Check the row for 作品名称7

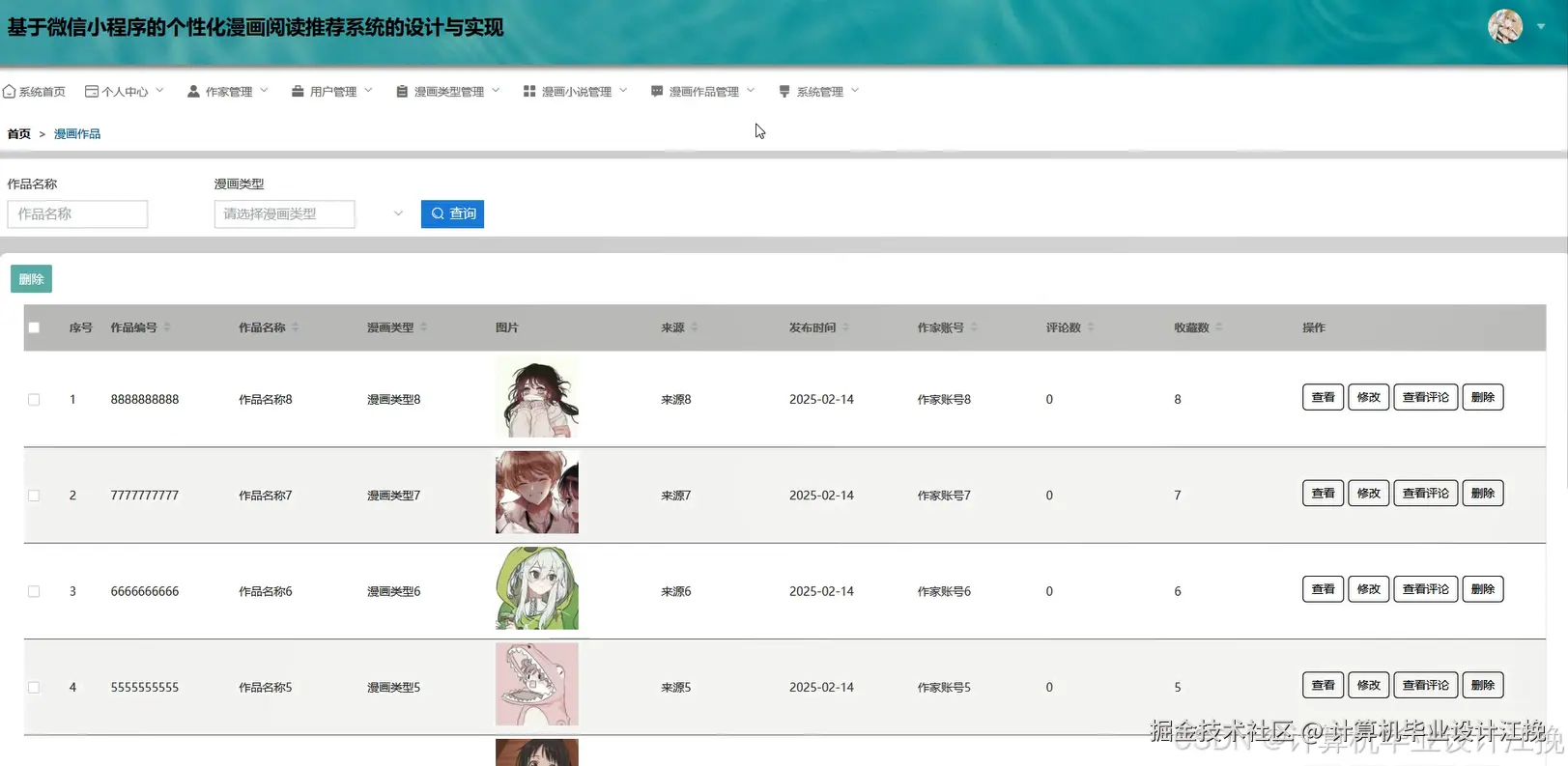[34, 496]
